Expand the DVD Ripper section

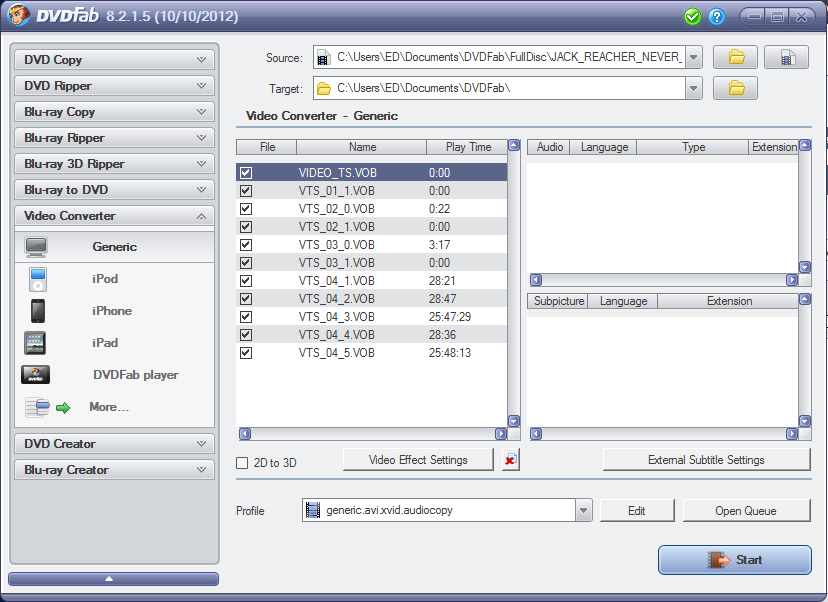(114, 86)
